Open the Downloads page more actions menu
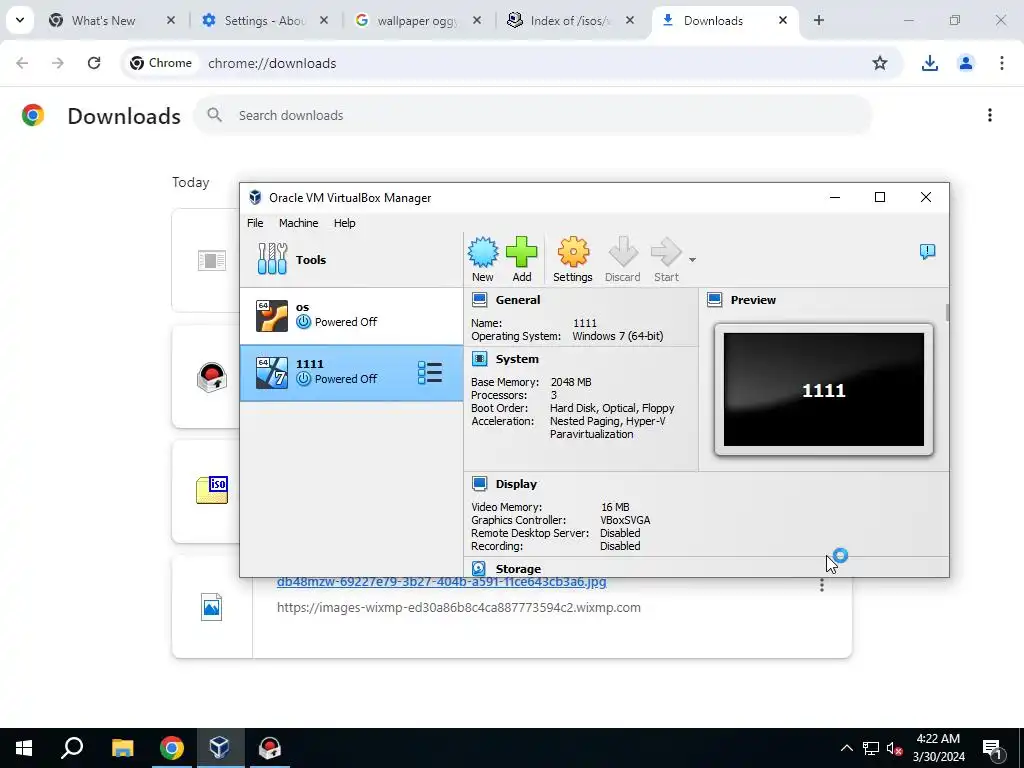1024x768 pixels. (x=989, y=116)
